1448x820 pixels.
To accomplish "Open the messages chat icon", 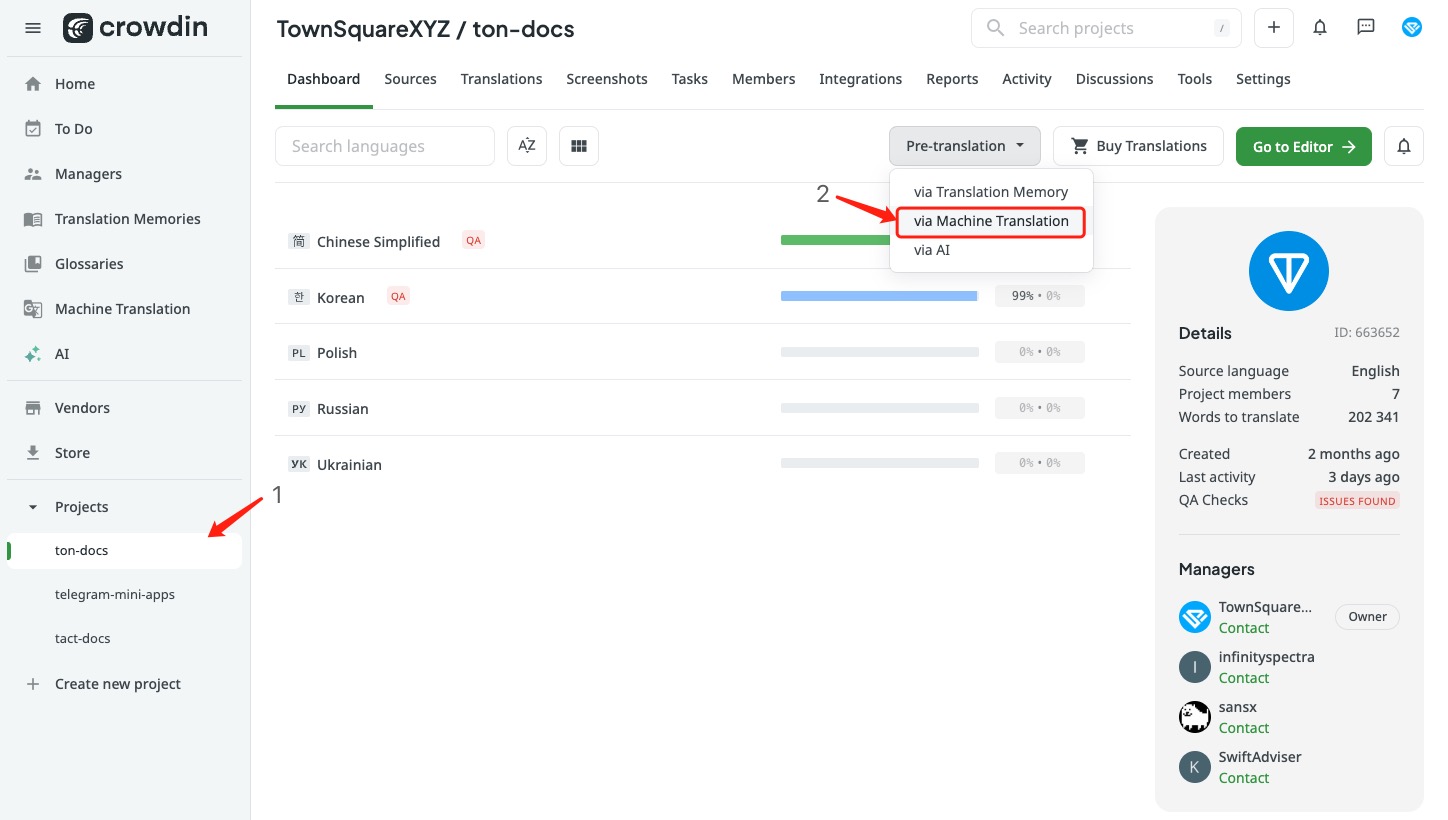I will click(1366, 28).
